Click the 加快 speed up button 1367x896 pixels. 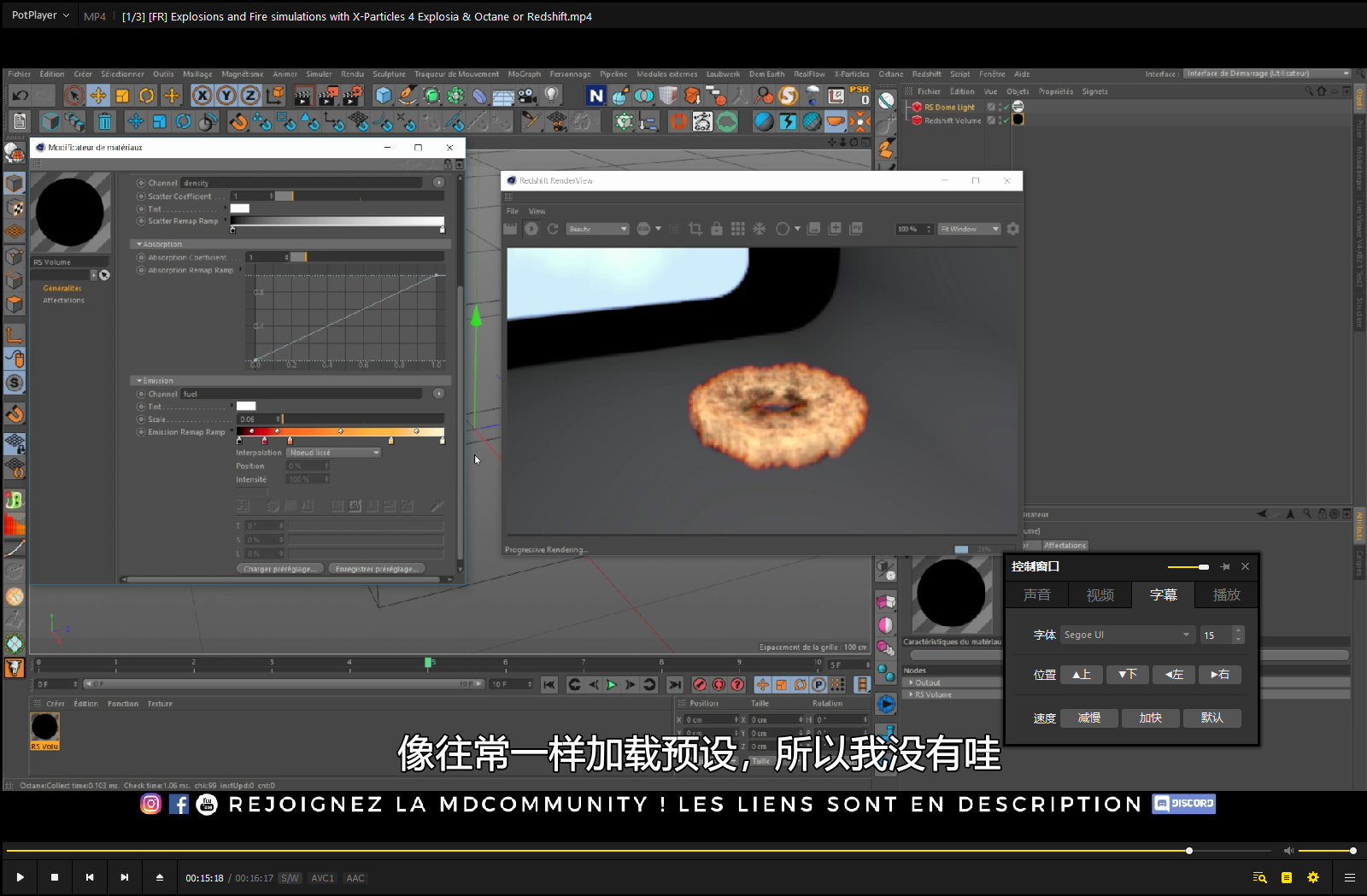[1151, 718]
